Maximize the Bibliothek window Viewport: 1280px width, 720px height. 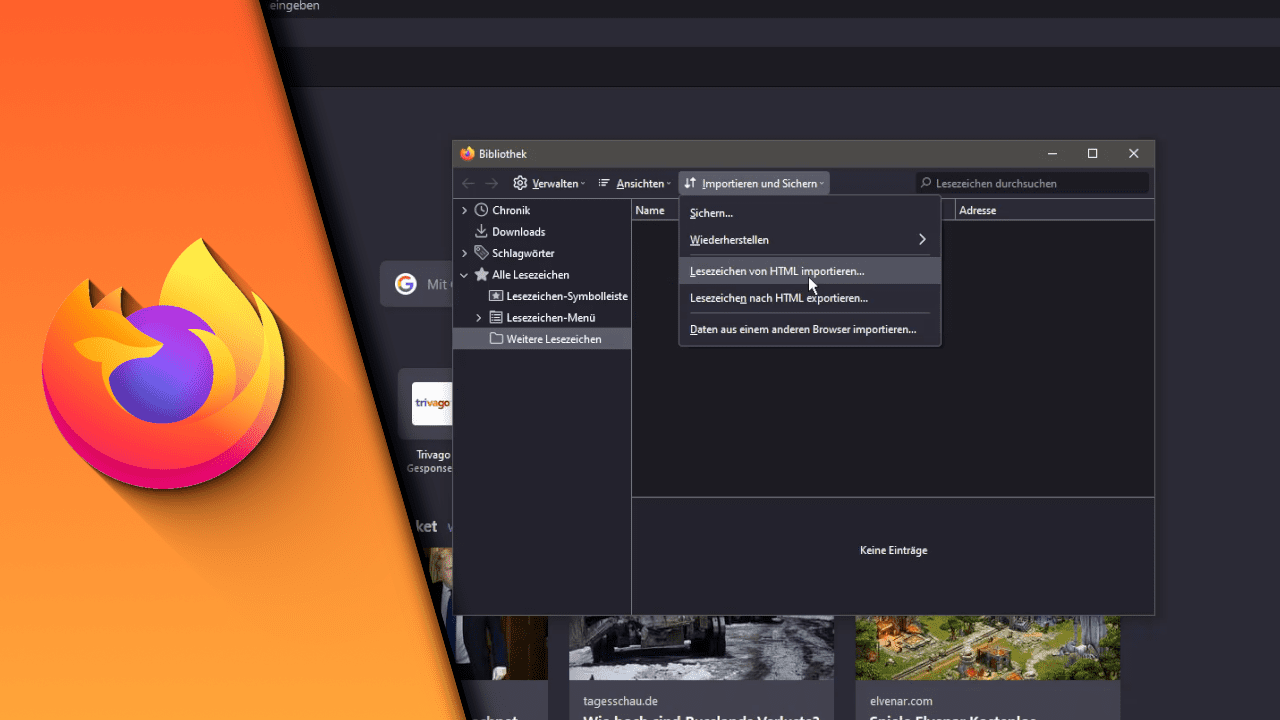1093,154
